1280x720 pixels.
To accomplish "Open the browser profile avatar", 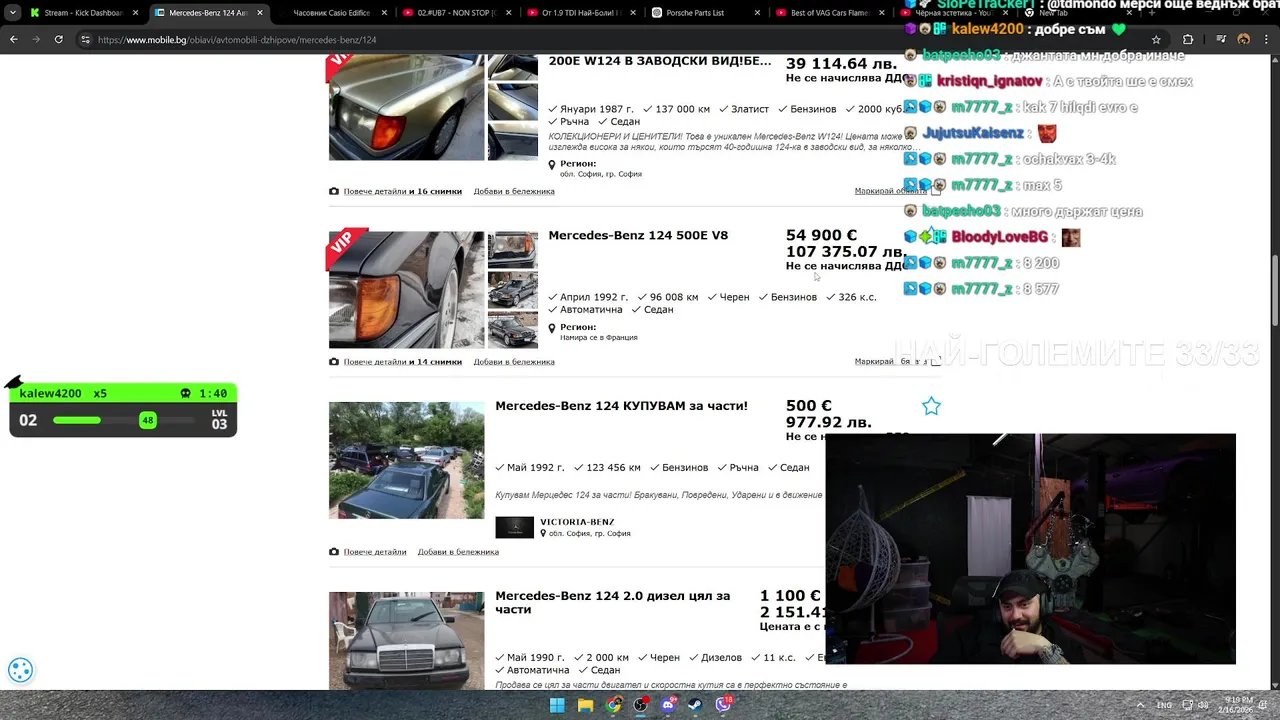I will 1244,40.
